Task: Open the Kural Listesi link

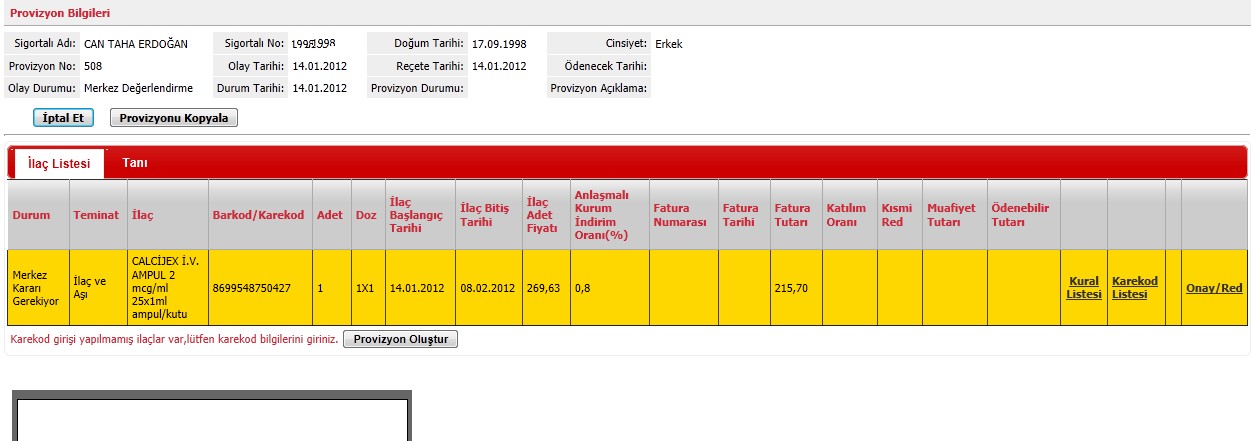Action: [x=1083, y=288]
